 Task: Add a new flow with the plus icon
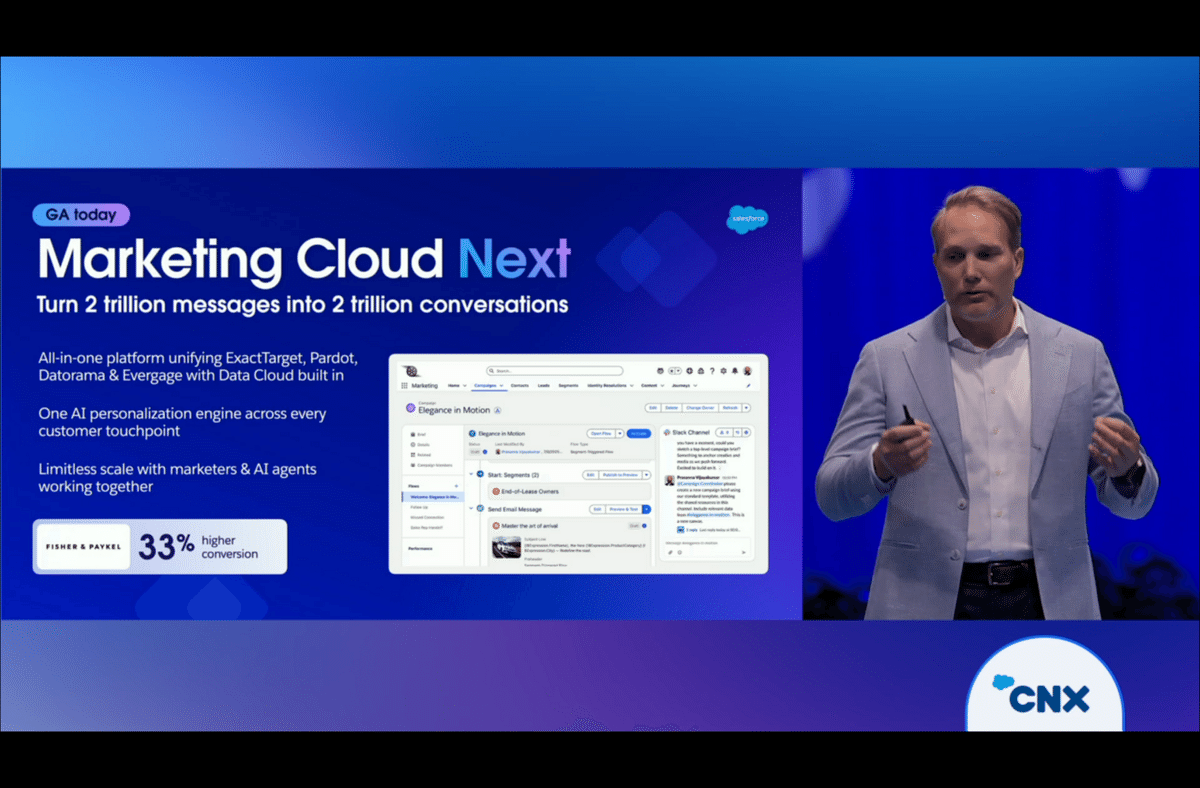click(456, 486)
